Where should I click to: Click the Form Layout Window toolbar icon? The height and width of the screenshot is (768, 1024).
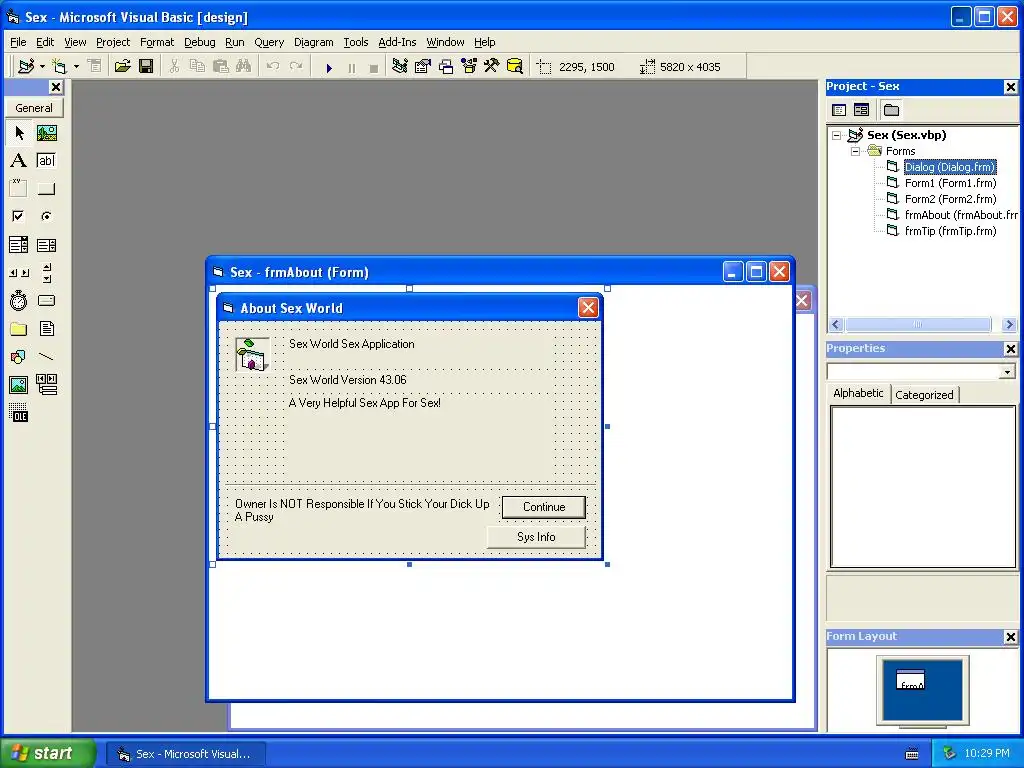[x=446, y=67]
